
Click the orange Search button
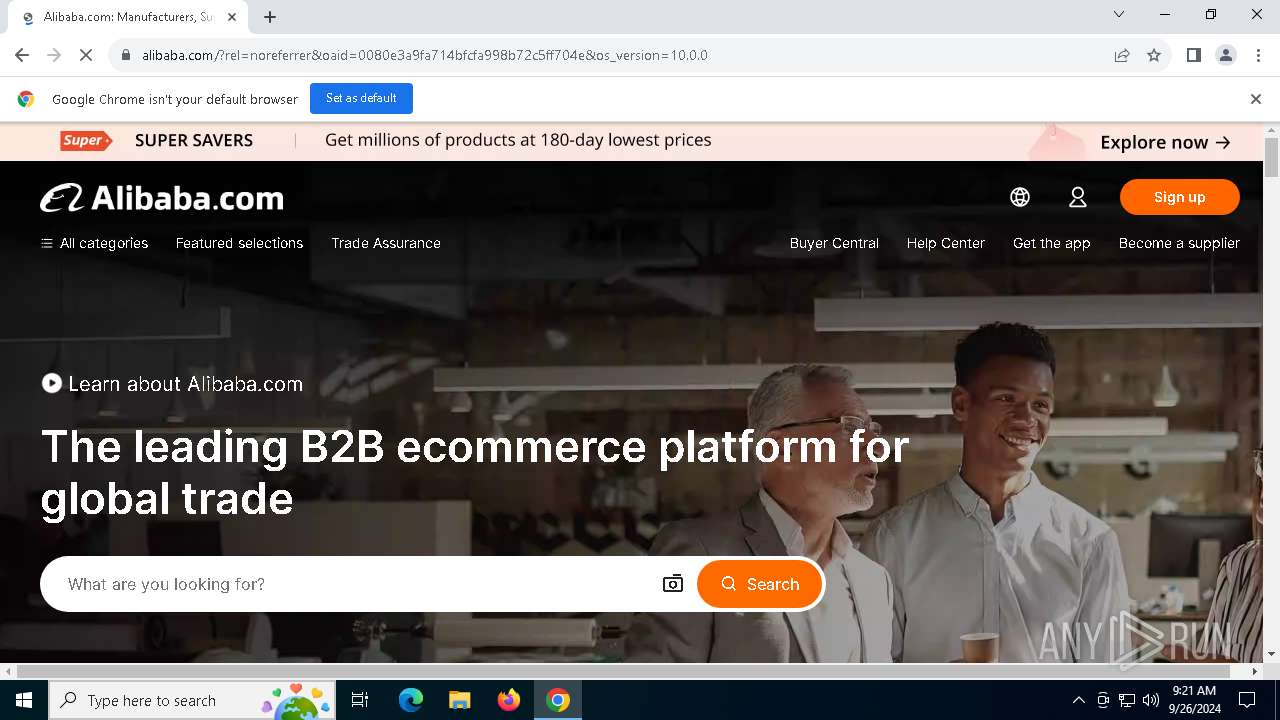[x=759, y=584]
